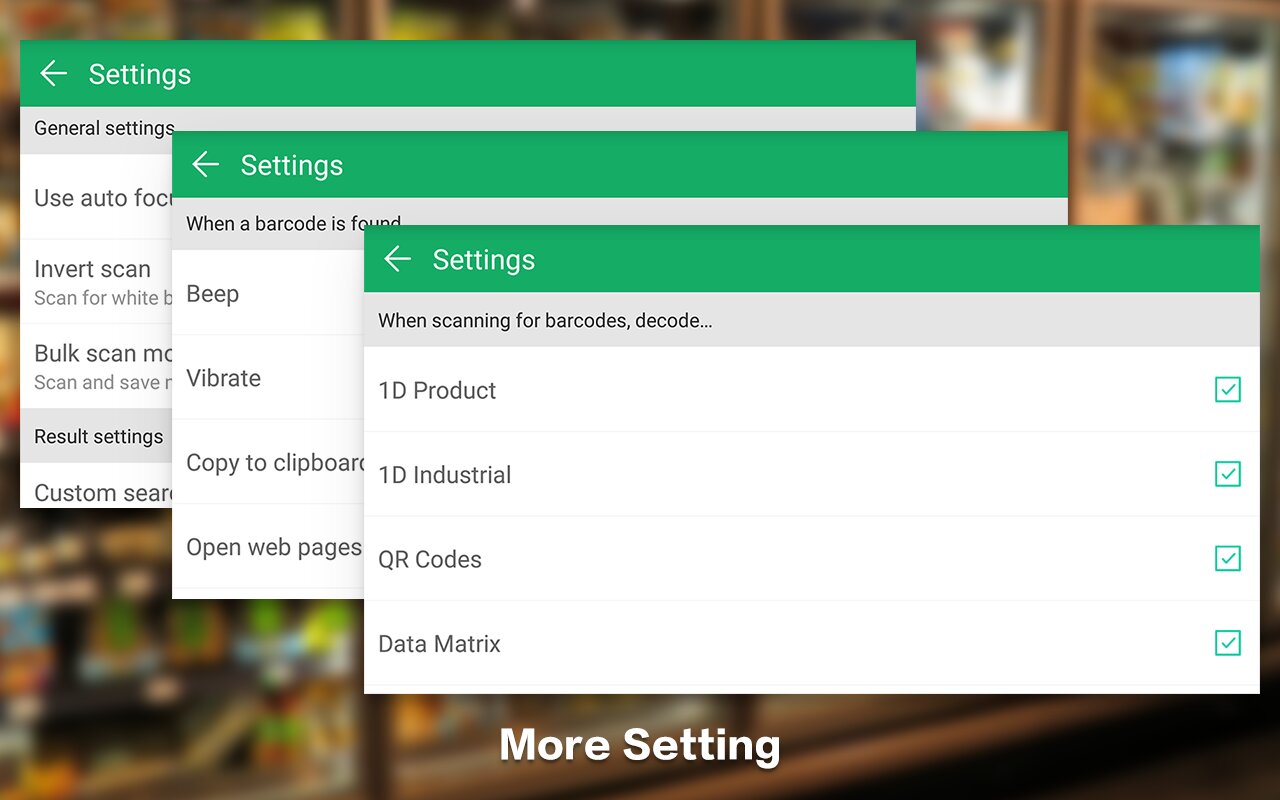Tap the Use auto focus setting

[102, 198]
